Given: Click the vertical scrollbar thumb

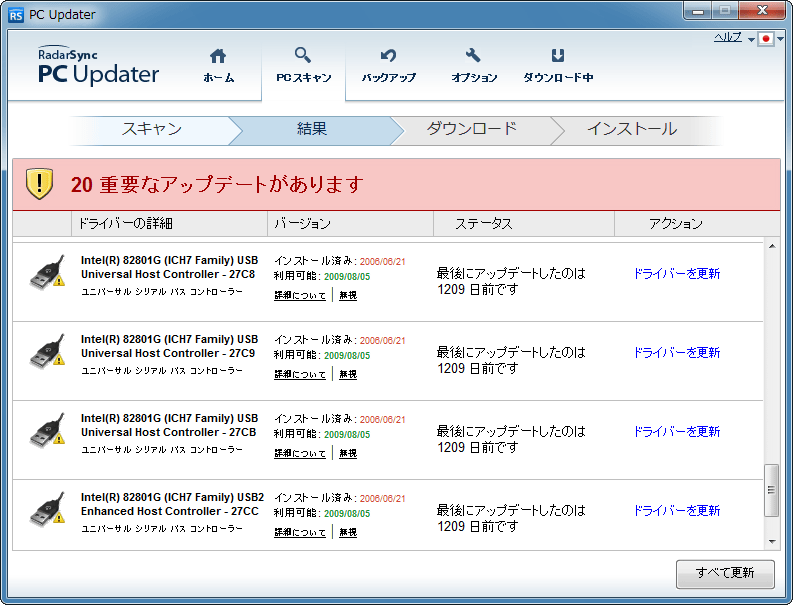Looking at the screenshot, I should point(771,490).
